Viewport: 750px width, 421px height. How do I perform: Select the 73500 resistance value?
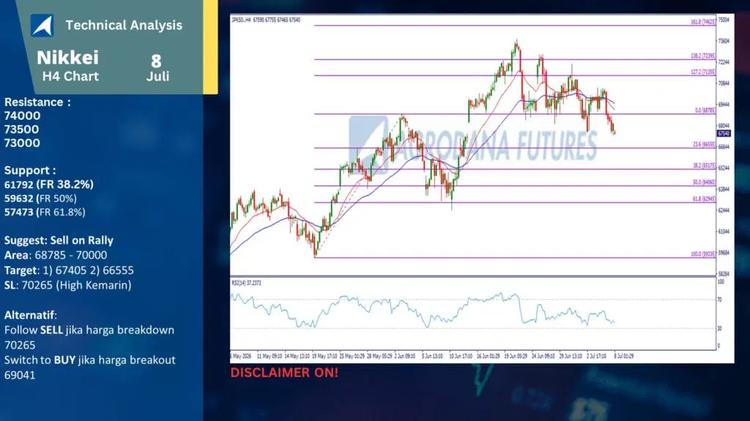click(22, 129)
